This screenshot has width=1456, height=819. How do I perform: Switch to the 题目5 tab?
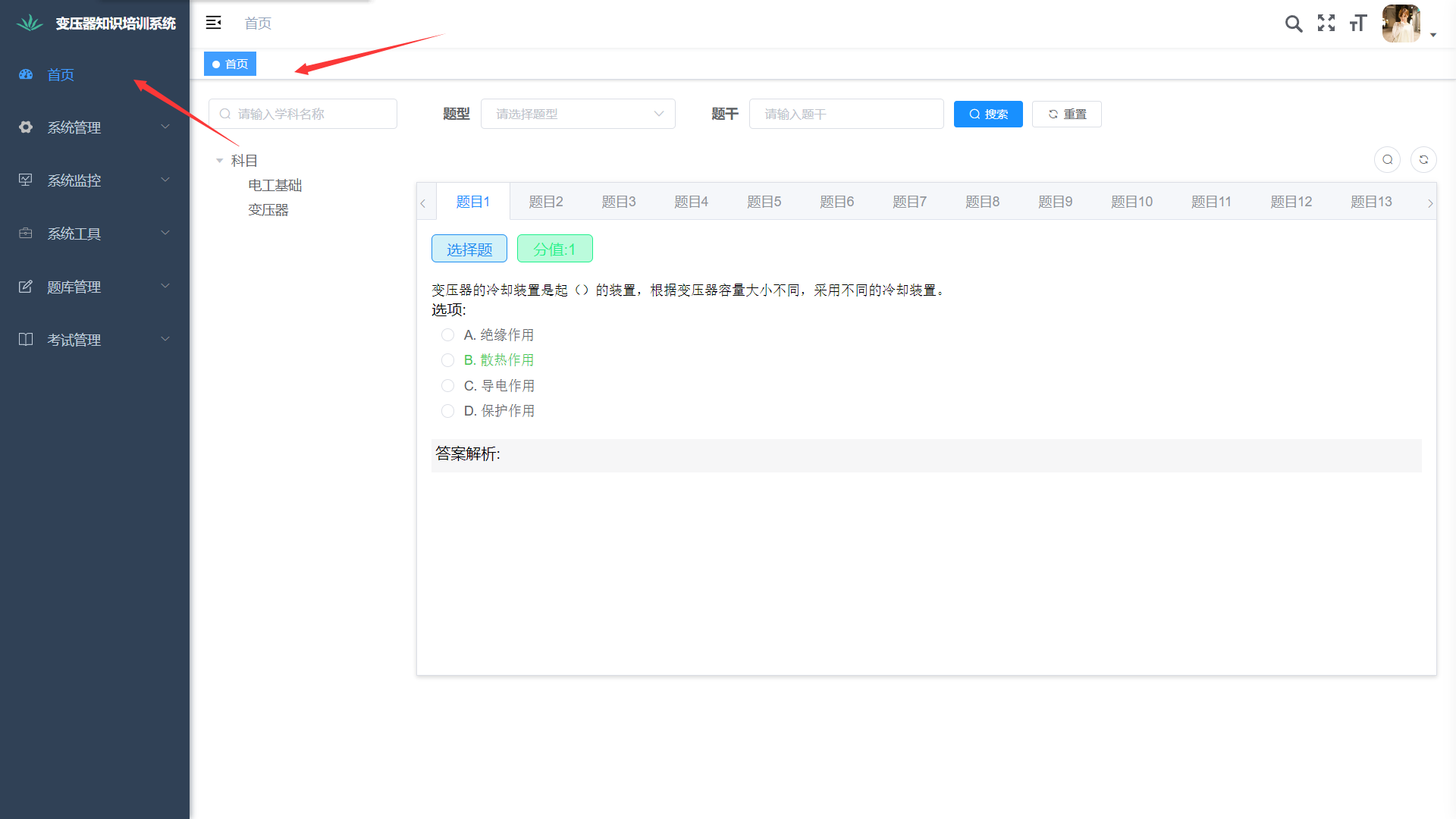tap(764, 202)
